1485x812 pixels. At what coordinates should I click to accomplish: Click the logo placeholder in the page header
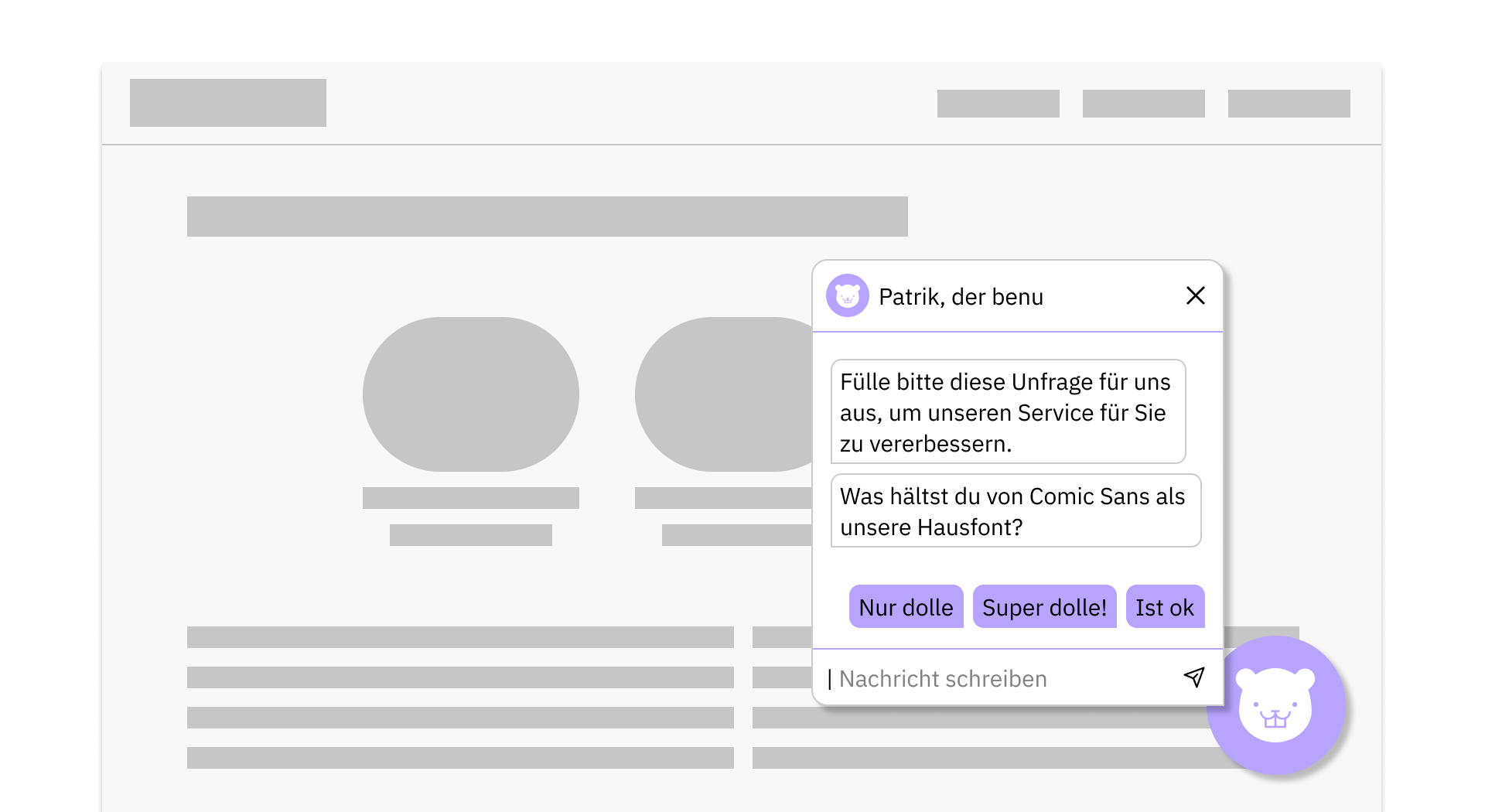point(228,103)
